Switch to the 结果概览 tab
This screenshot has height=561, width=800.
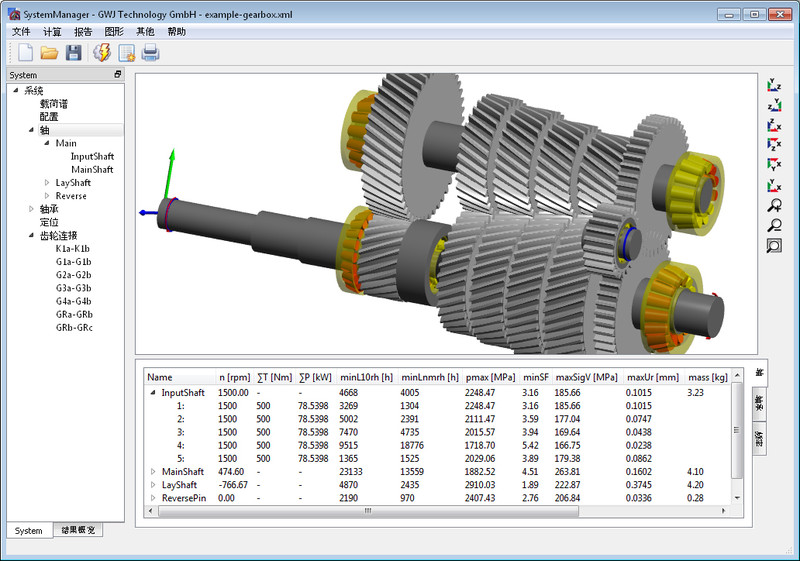pos(78,531)
